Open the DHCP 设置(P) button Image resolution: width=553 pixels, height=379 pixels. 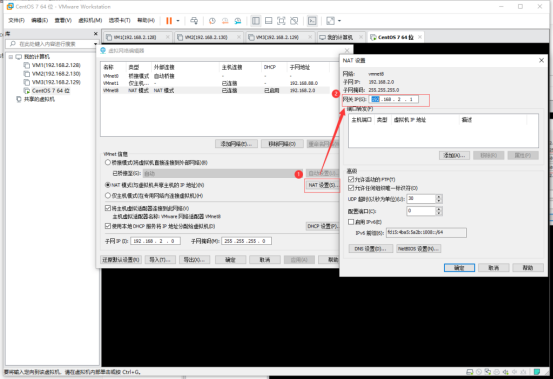click(322, 226)
